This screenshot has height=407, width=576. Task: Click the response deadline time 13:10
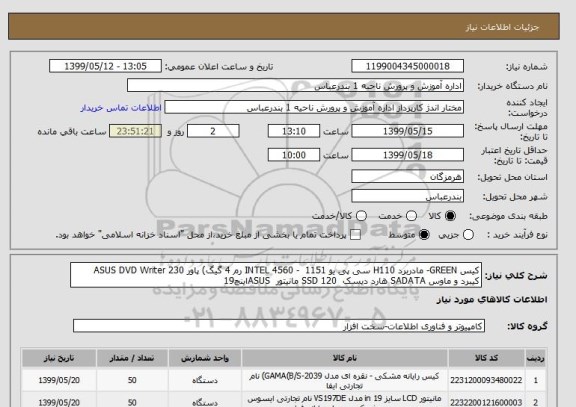[294, 131]
